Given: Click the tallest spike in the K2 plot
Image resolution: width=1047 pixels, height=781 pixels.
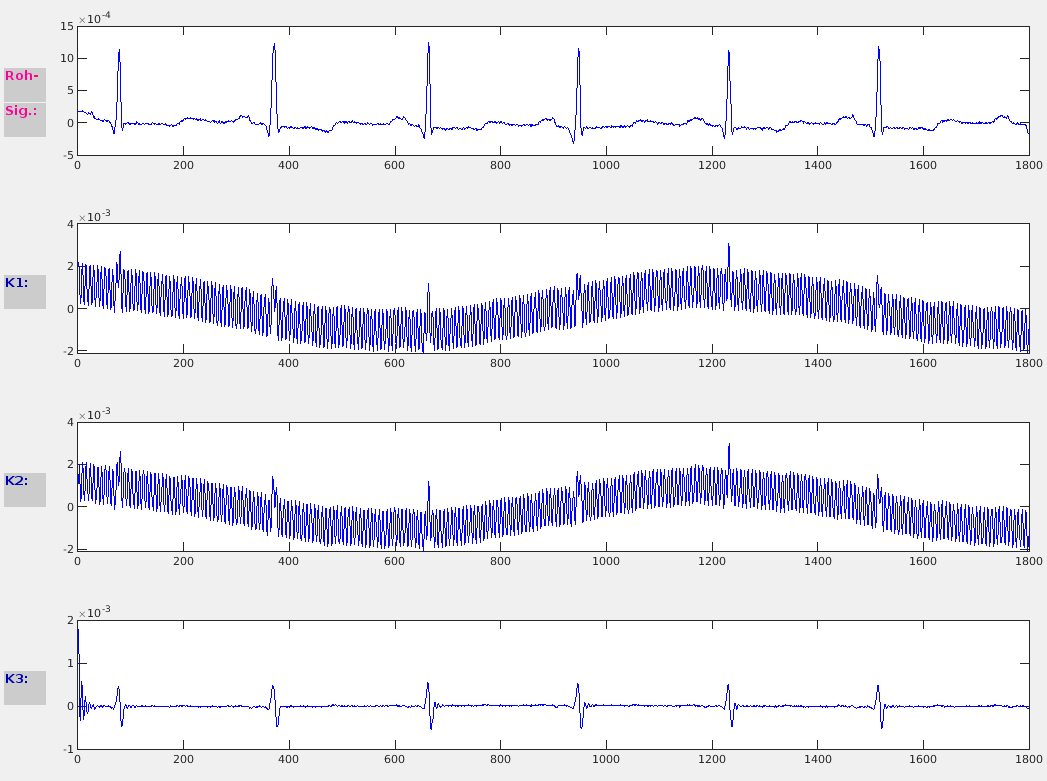Looking at the screenshot, I should coord(728,446).
